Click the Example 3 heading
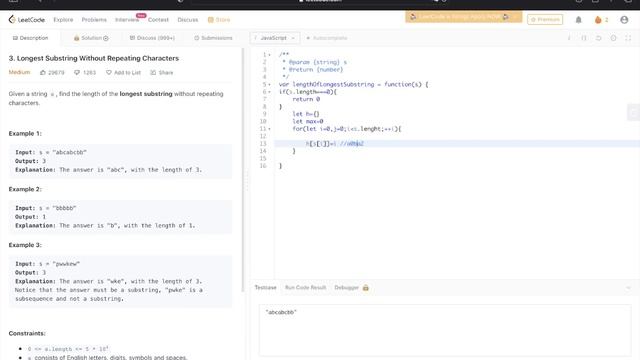 [25, 245]
